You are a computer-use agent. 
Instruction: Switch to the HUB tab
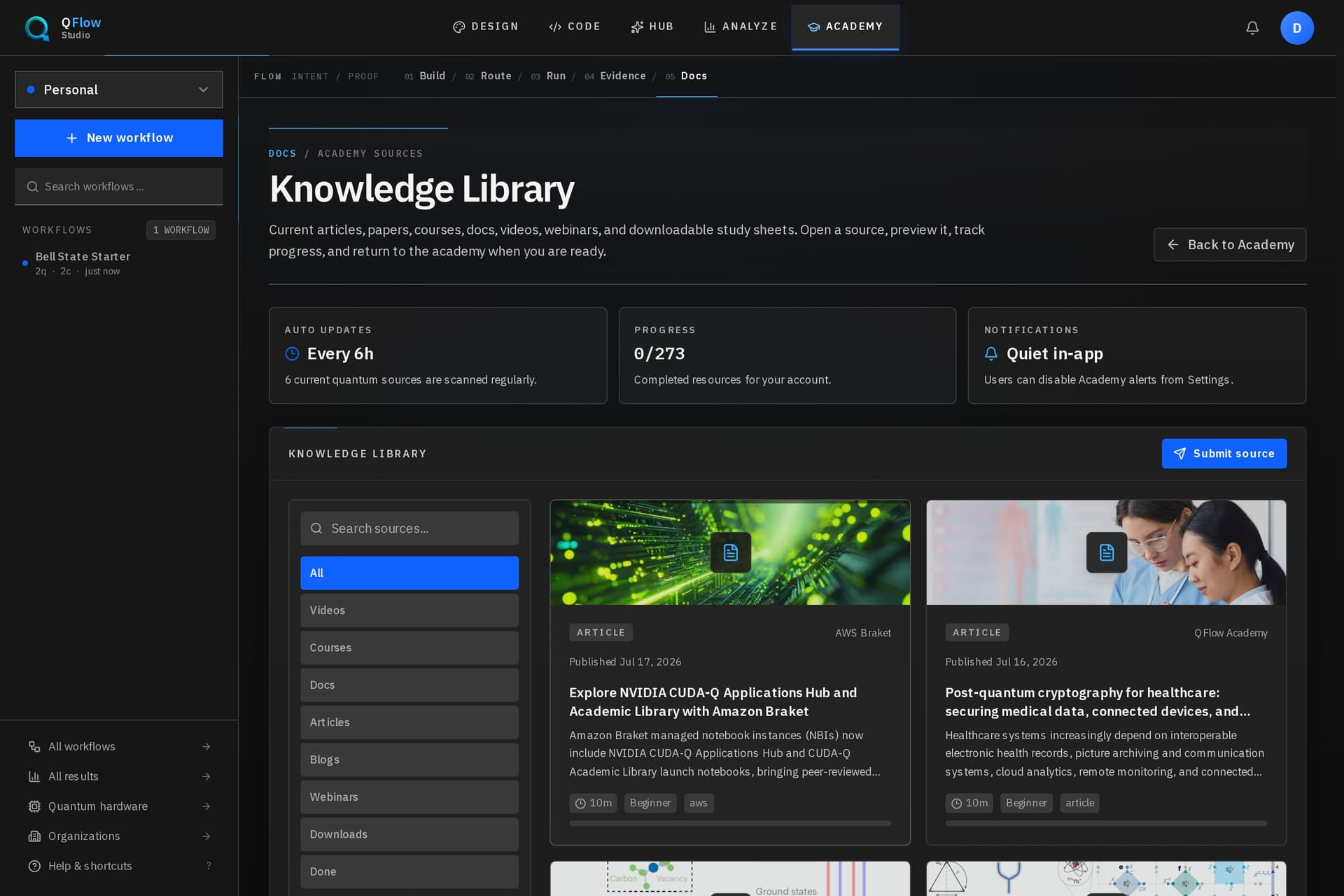[x=652, y=27]
